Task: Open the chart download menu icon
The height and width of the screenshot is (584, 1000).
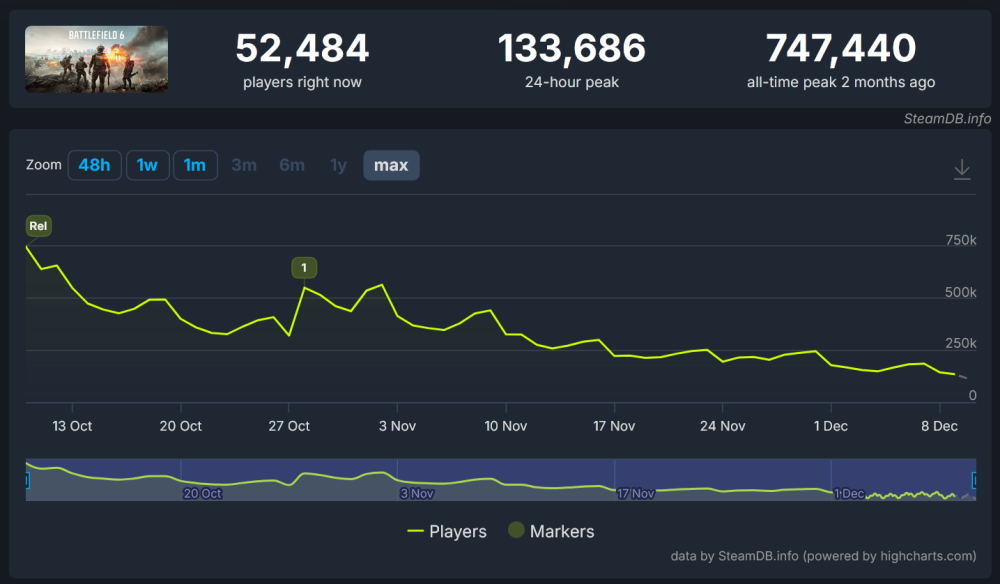Action: 962,170
